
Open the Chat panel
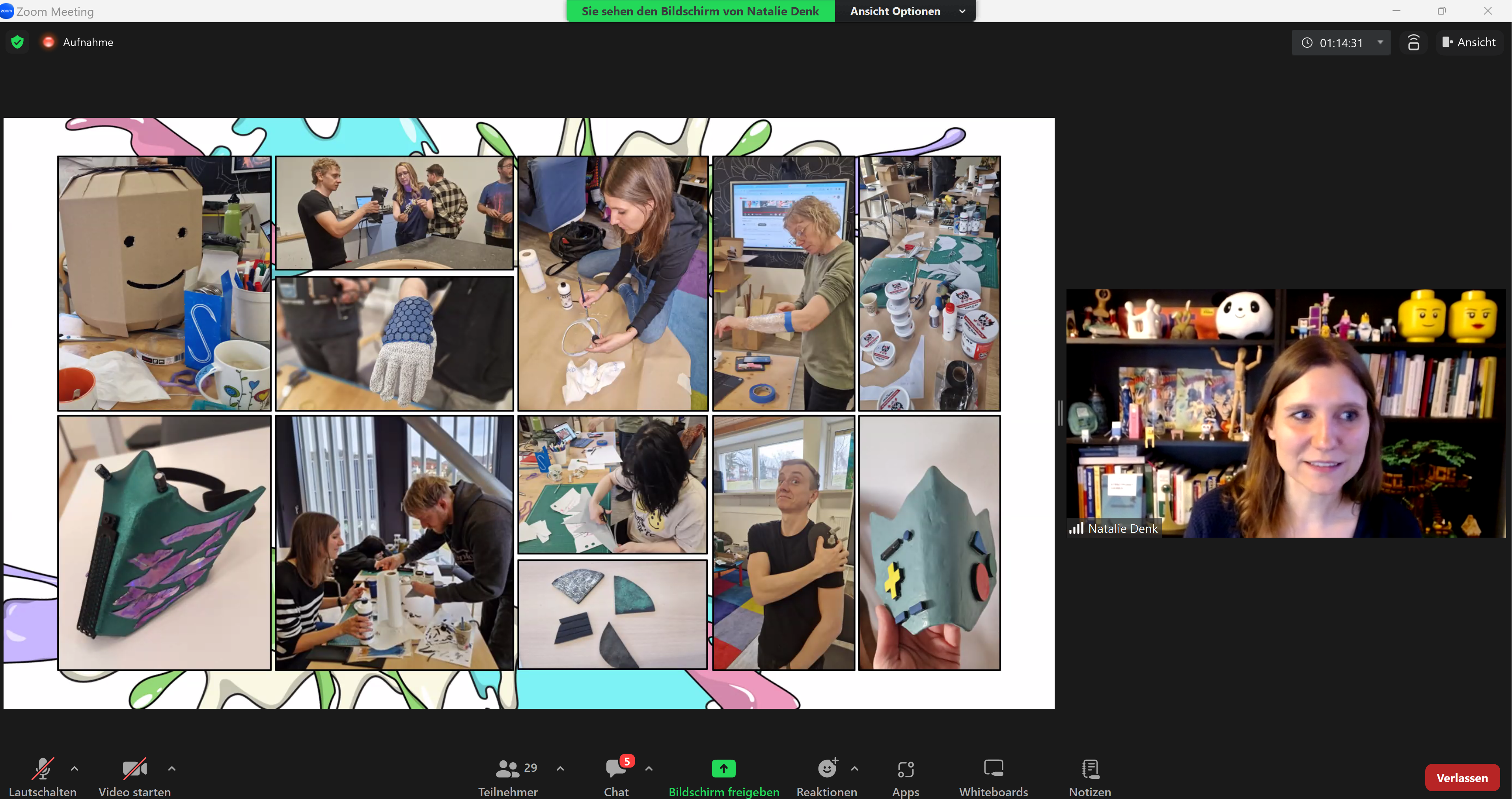[616, 777]
